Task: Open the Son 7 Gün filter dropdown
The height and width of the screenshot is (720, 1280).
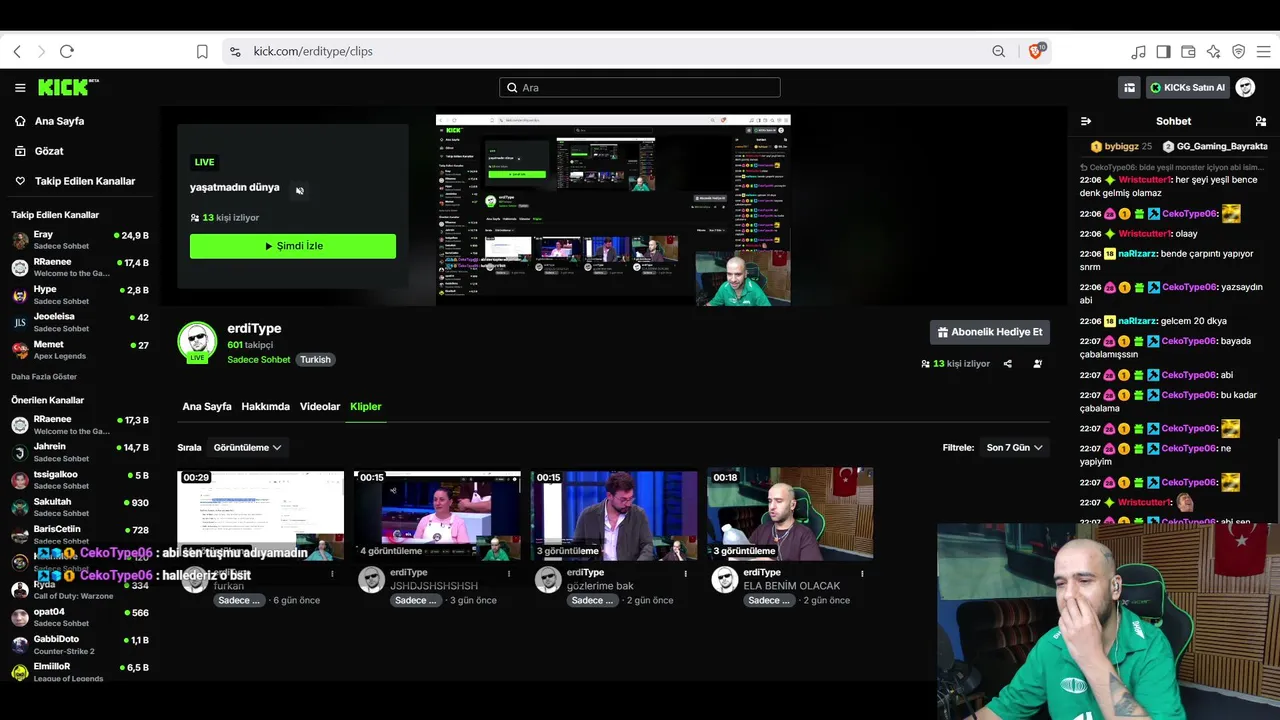Action: pyautogui.click(x=1014, y=448)
